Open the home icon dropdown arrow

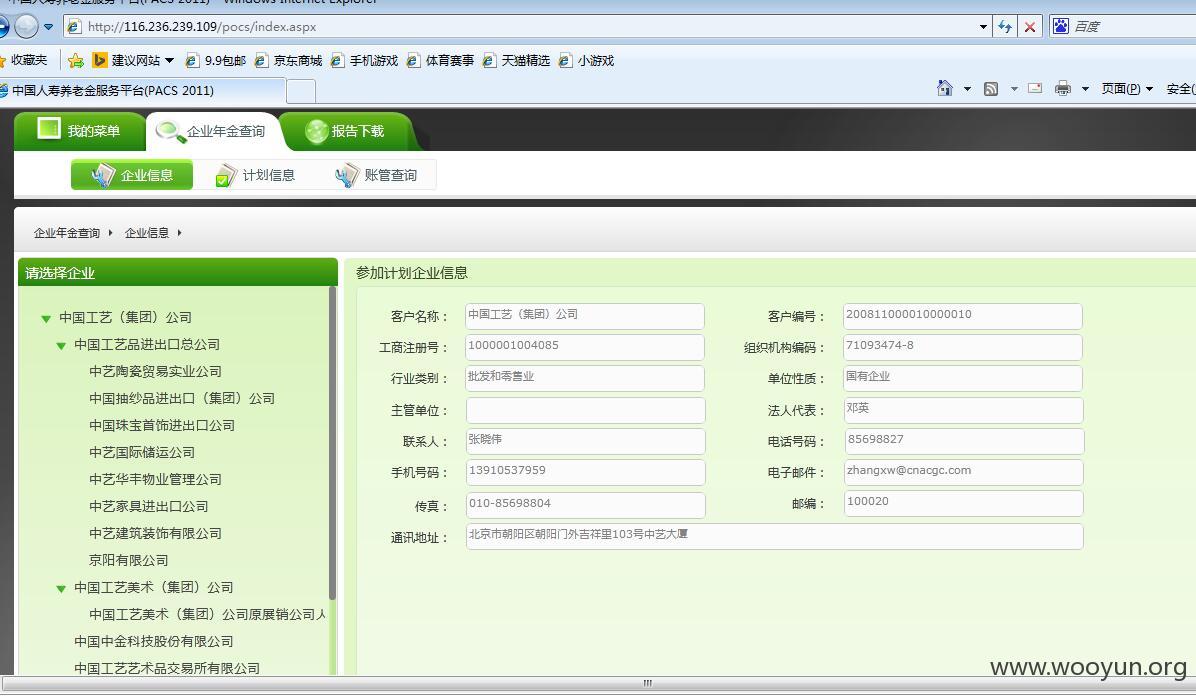(x=967, y=89)
